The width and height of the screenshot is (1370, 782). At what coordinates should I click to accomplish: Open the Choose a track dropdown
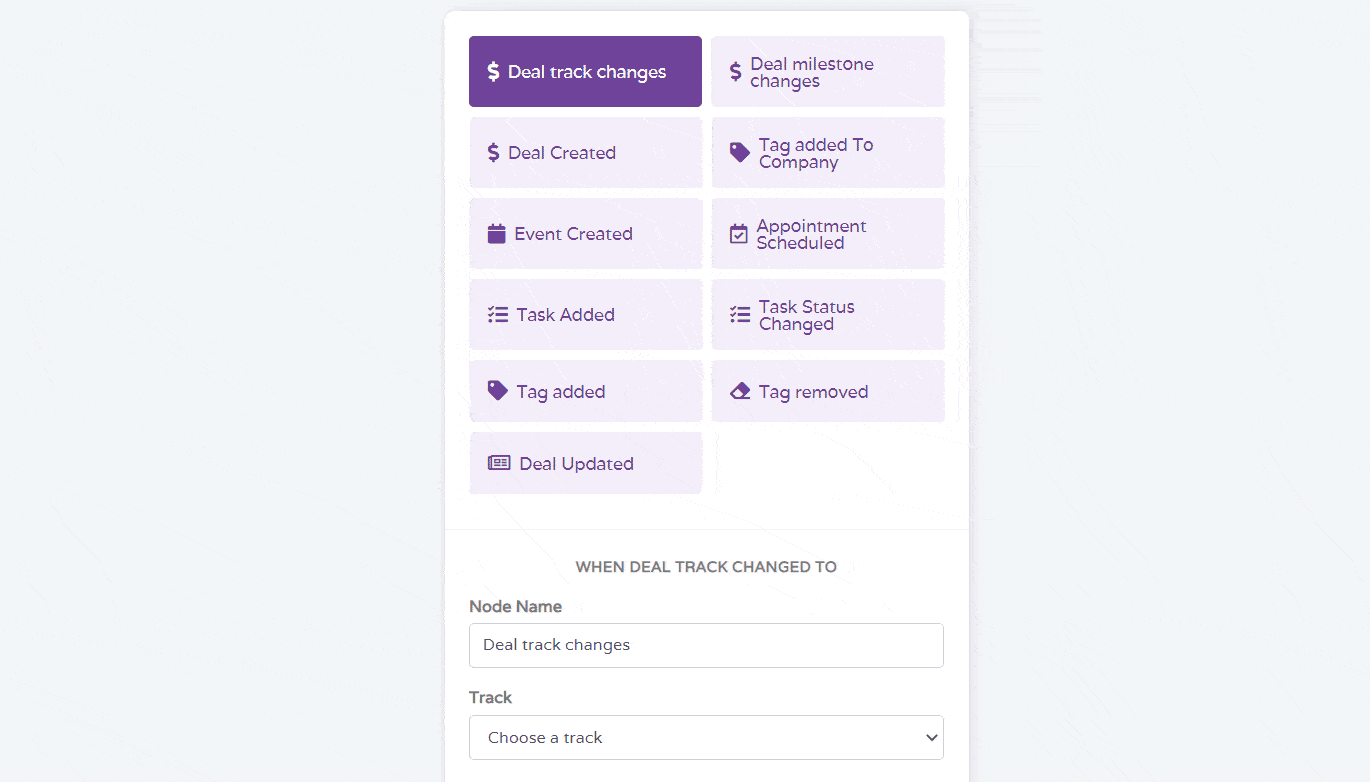click(706, 737)
